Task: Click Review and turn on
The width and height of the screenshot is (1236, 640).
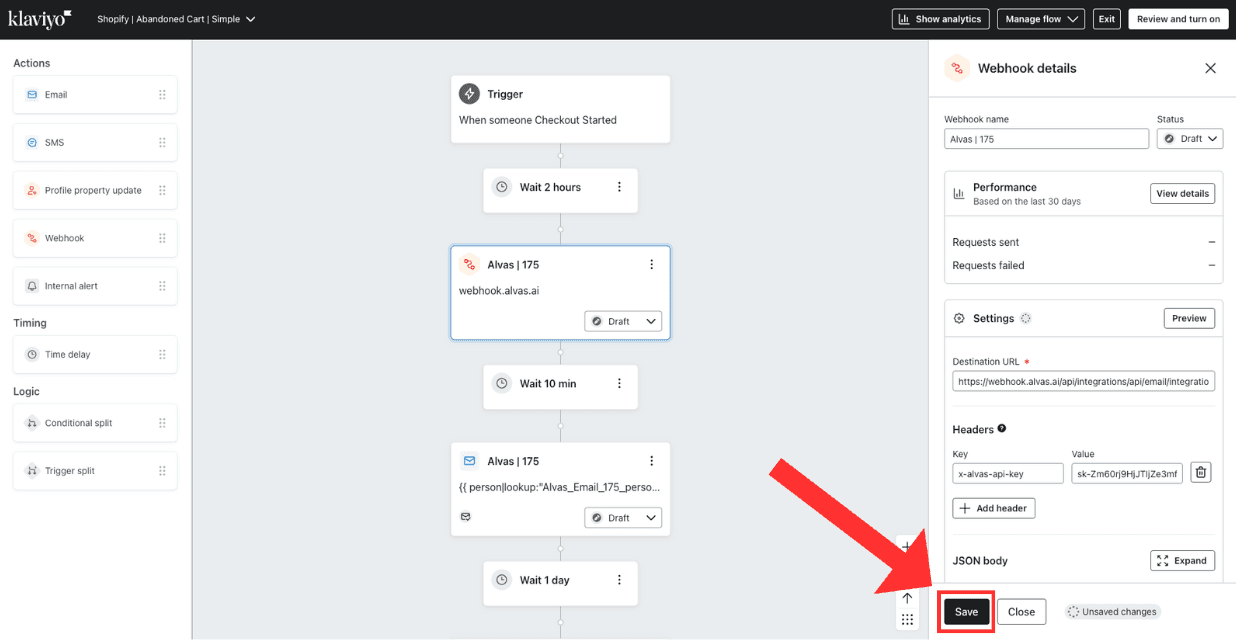Action: [x=1178, y=19]
